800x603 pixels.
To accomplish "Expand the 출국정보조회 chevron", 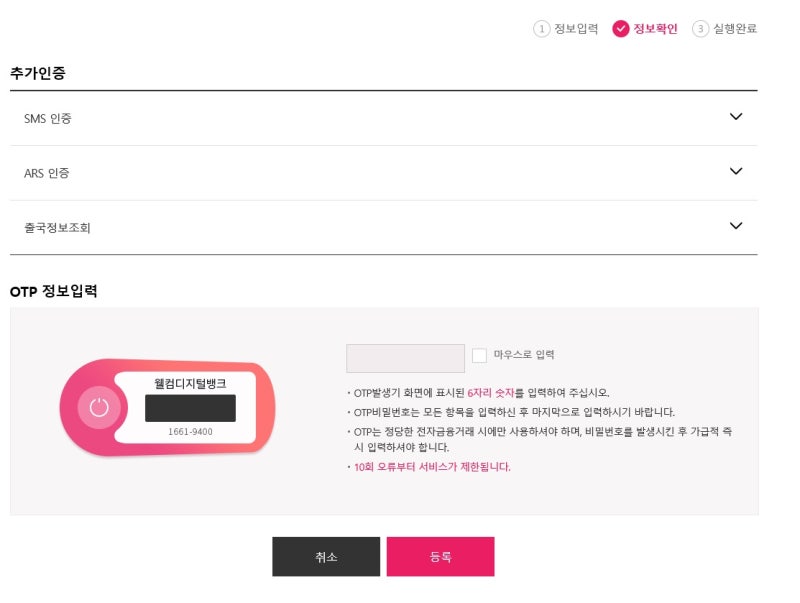I will pyautogui.click(x=736, y=226).
